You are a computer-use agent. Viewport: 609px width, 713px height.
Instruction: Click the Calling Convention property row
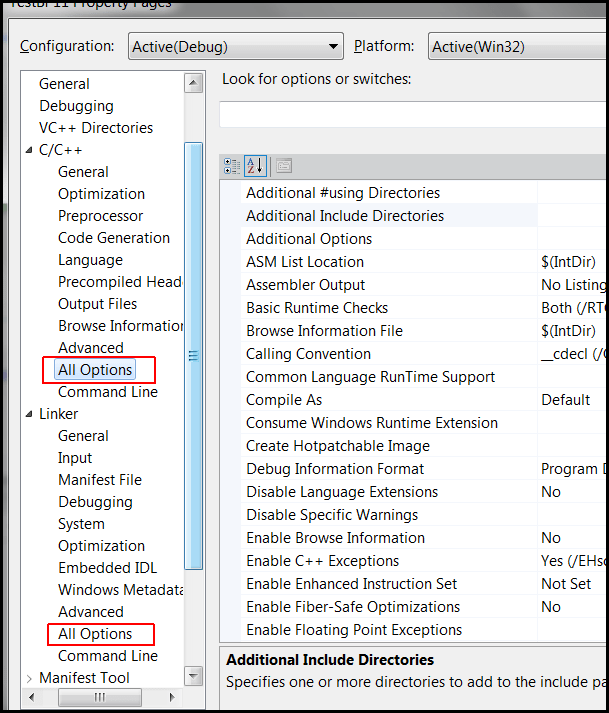(308, 354)
